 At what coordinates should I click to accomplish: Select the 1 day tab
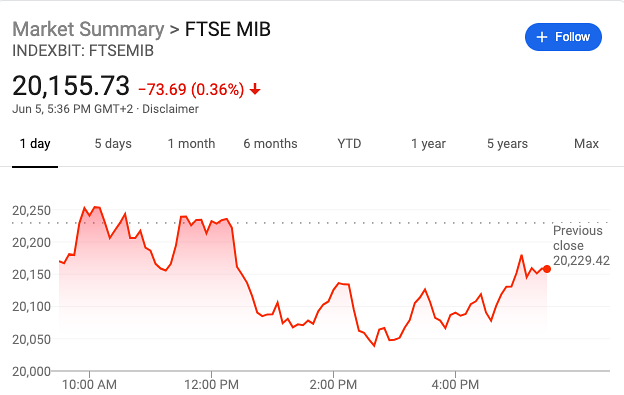(x=35, y=144)
